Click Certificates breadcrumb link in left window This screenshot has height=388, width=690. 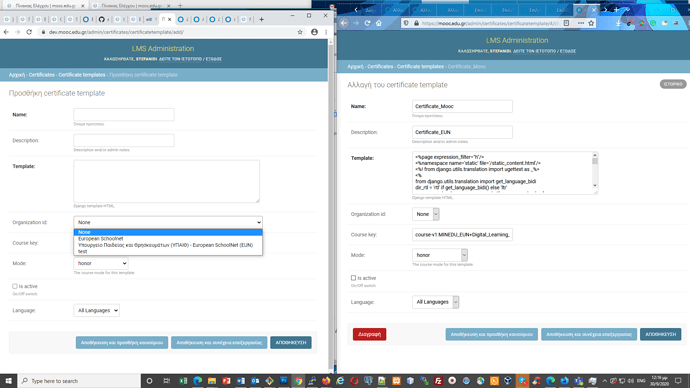(x=42, y=75)
